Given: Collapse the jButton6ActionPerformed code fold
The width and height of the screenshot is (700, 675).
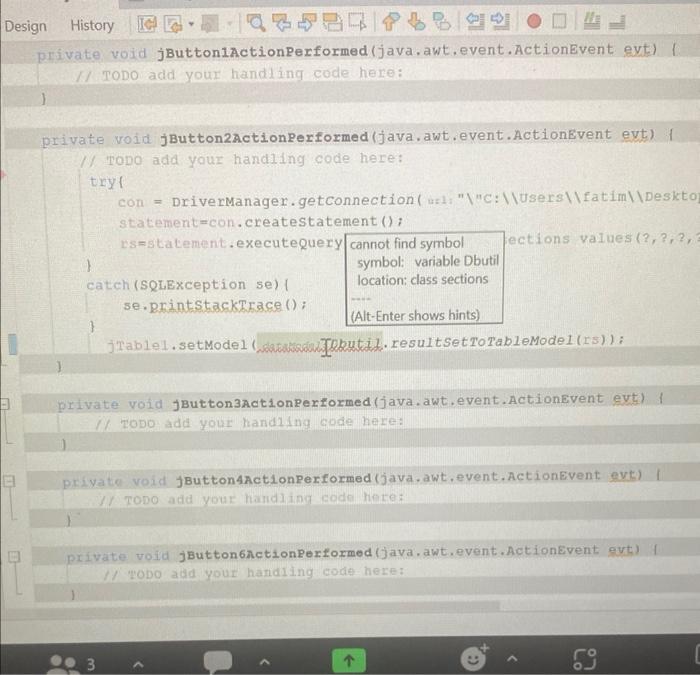Looking at the screenshot, I should tap(14, 556).
